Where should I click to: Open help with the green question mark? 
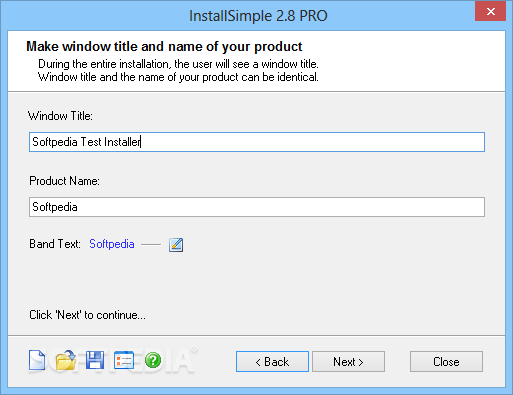153,360
